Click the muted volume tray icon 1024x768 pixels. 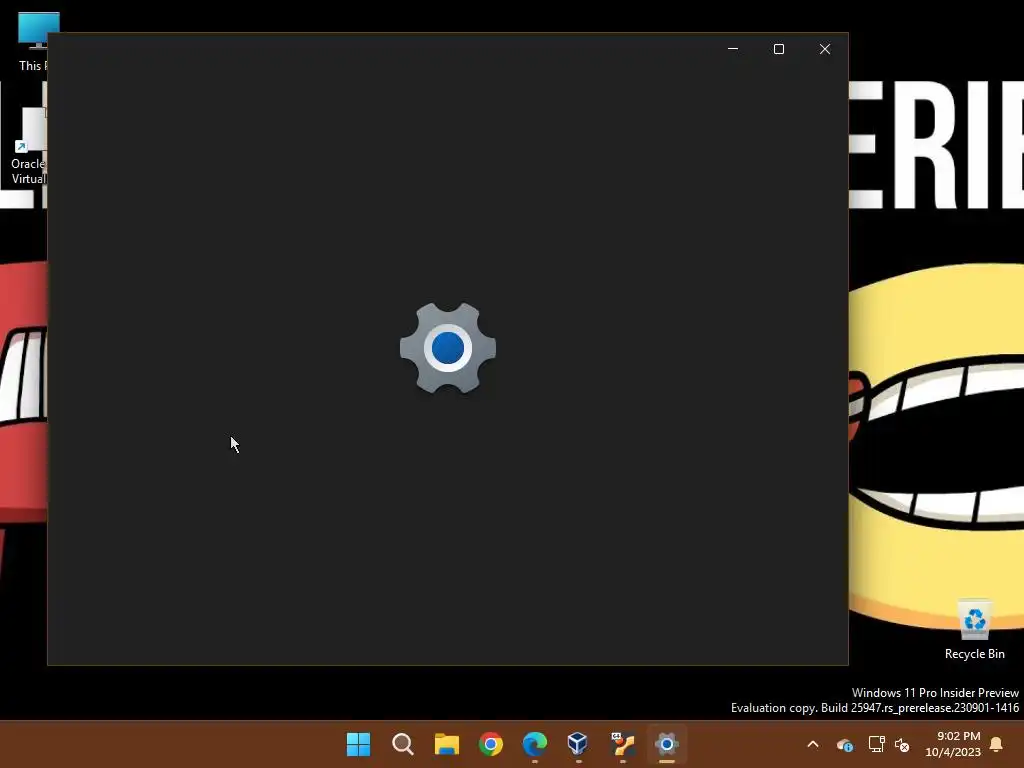[902, 744]
